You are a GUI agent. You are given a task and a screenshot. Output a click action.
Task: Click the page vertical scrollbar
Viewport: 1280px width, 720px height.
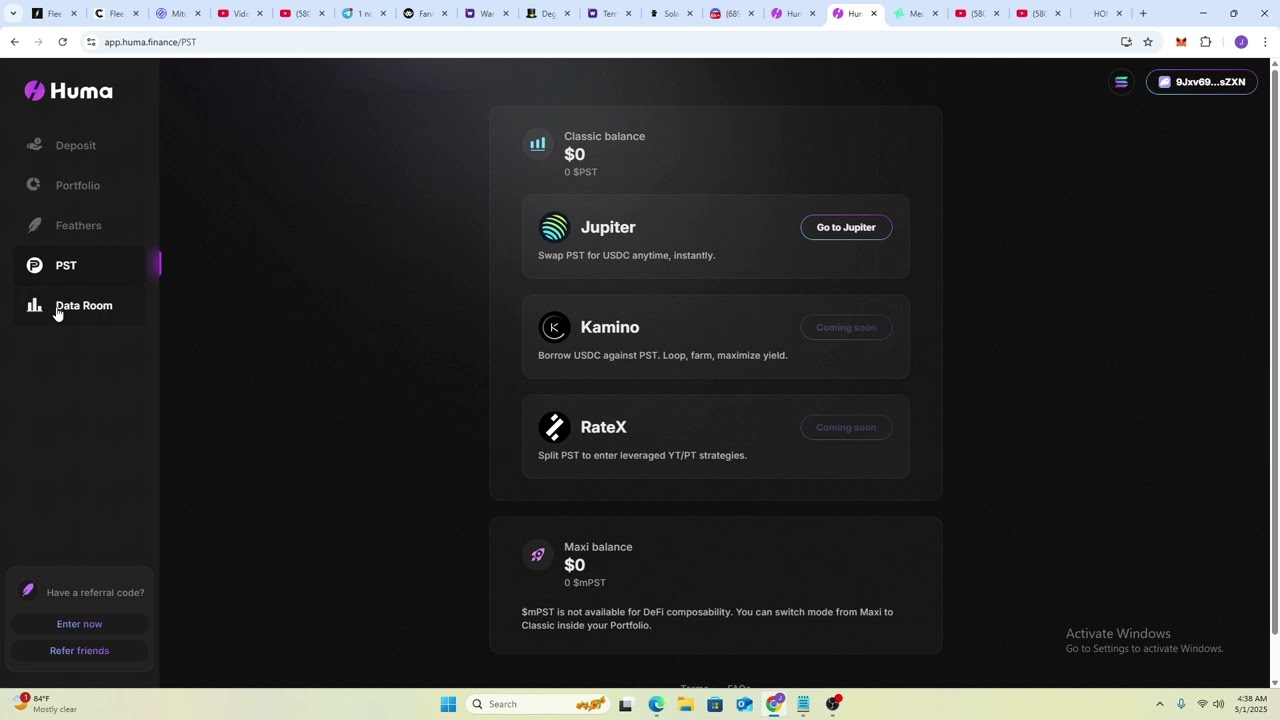click(x=1274, y=350)
